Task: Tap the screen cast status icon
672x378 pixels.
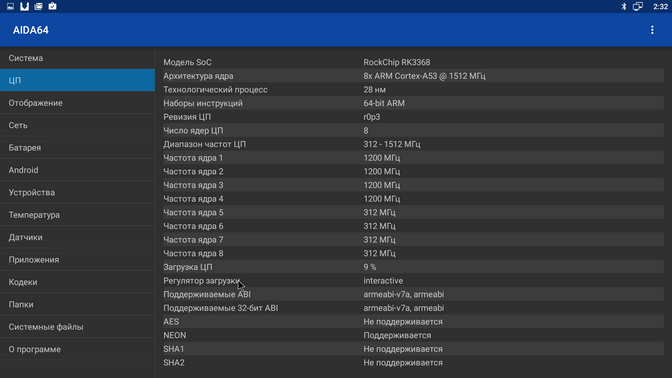Action: coord(638,6)
